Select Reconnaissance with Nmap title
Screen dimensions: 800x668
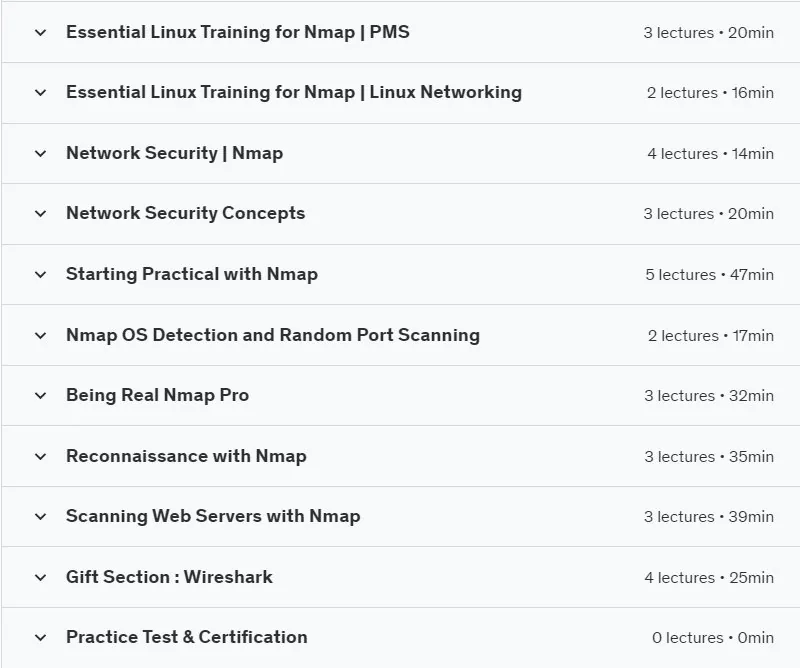186,456
